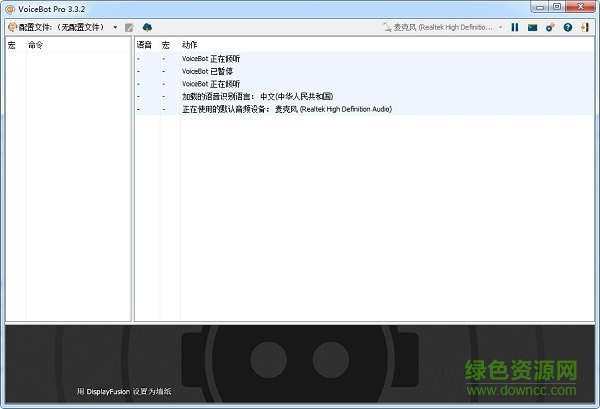Click the cloud download profiles icon
This screenshot has height=409, width=600.
point(147,27)
